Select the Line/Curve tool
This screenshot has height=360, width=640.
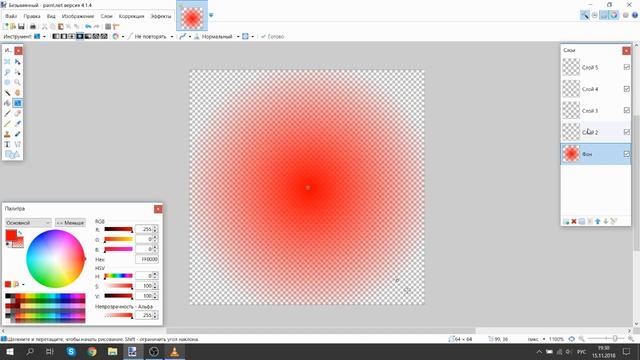18,144
